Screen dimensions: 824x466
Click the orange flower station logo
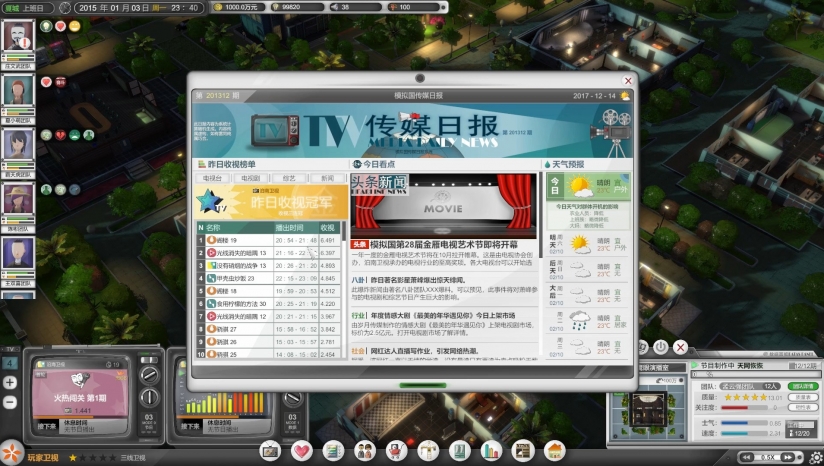point(11,453)
